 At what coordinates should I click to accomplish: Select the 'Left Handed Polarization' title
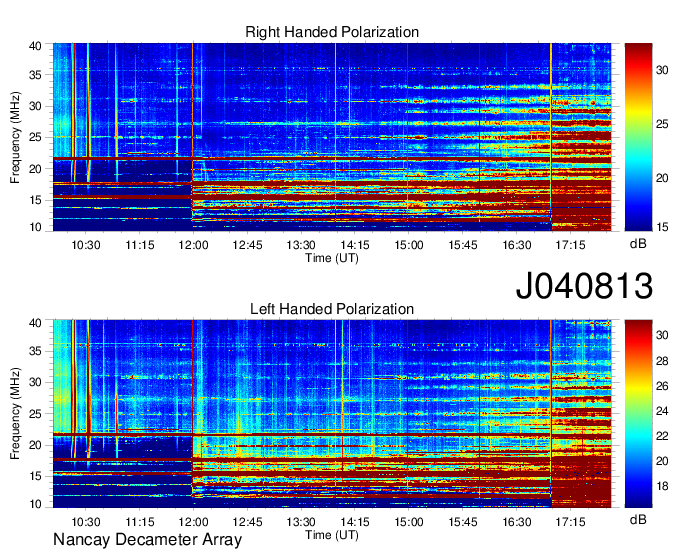[x=332, y=309]
